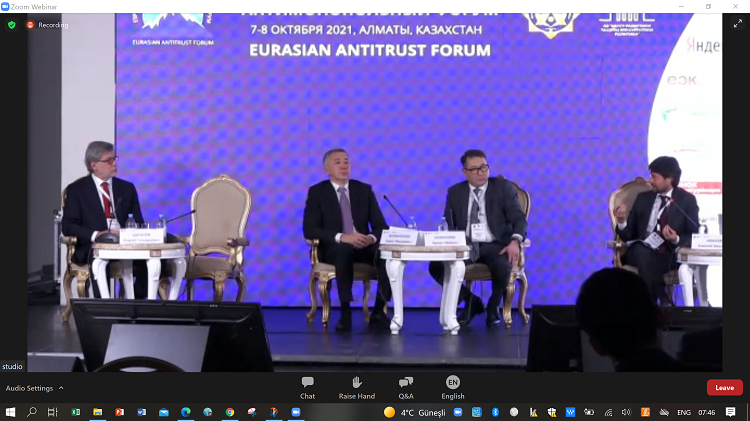Click the green encryption shield icon
750x421 pixels.
[12, 24]
